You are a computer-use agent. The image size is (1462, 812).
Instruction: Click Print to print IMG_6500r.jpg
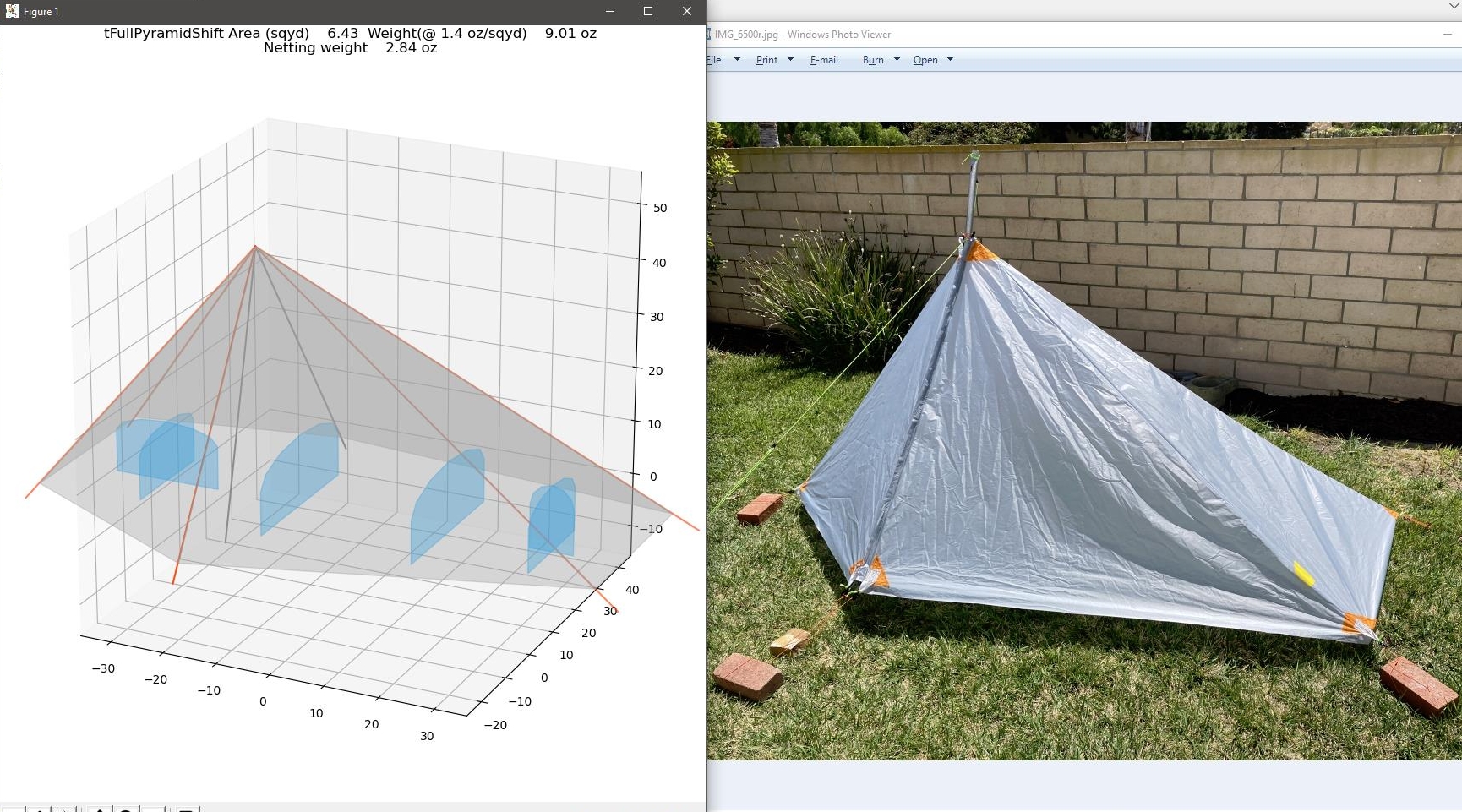coord(766,59)
